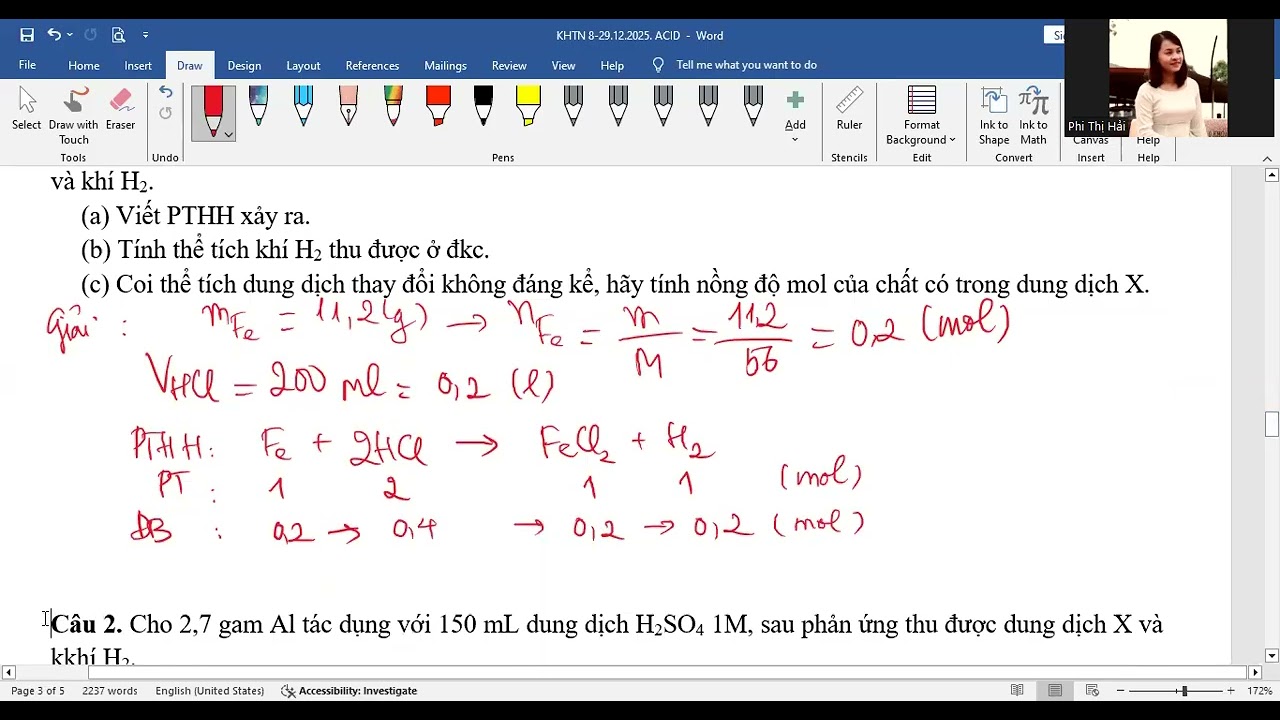Switch to the Home ribbon tab
The image size is (1280, 720).
tap(84, 65)
